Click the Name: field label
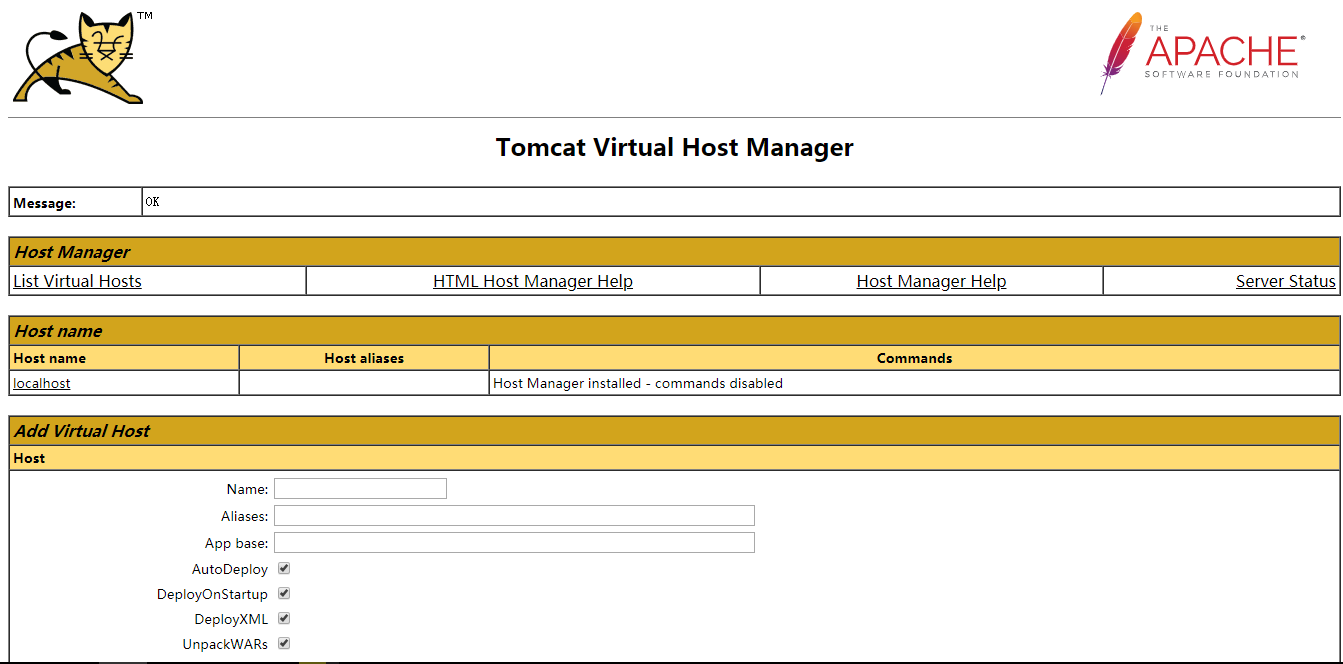 pos(247,489)
